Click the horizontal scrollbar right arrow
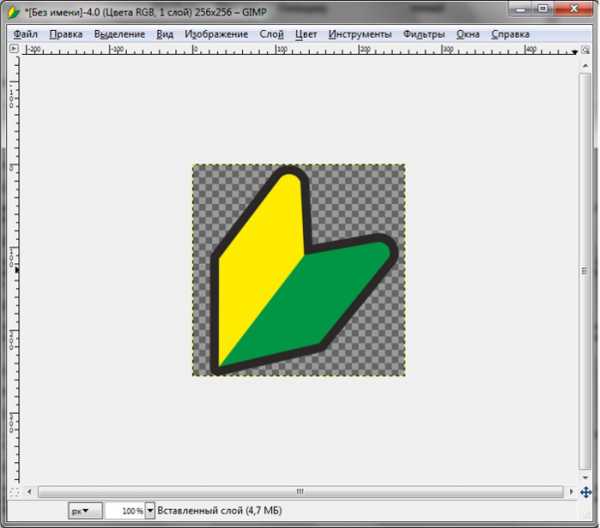This screenshot has height=528, width=600. (x=571, y=492)
